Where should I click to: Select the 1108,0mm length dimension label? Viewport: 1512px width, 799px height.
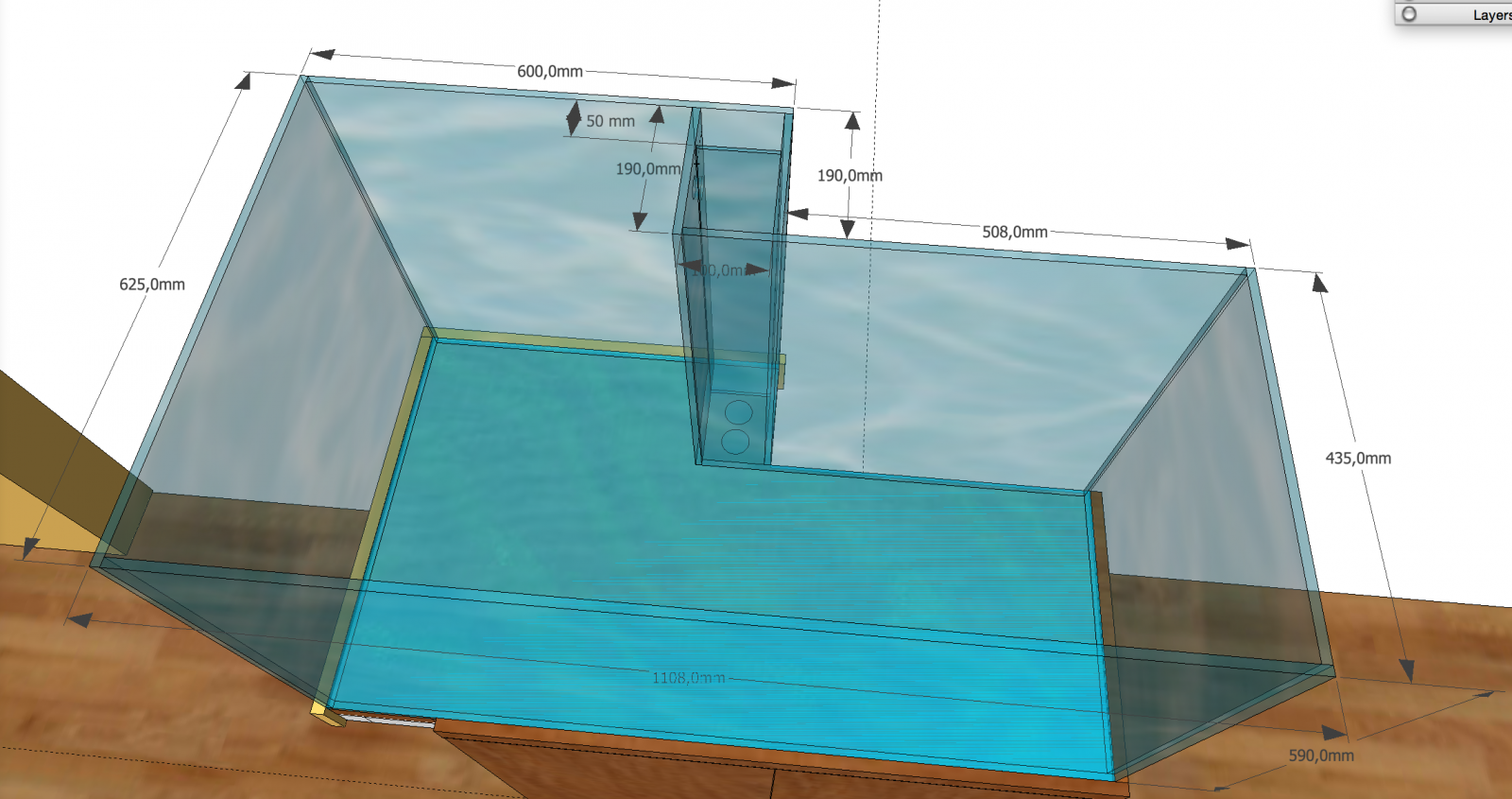point(688,678)
